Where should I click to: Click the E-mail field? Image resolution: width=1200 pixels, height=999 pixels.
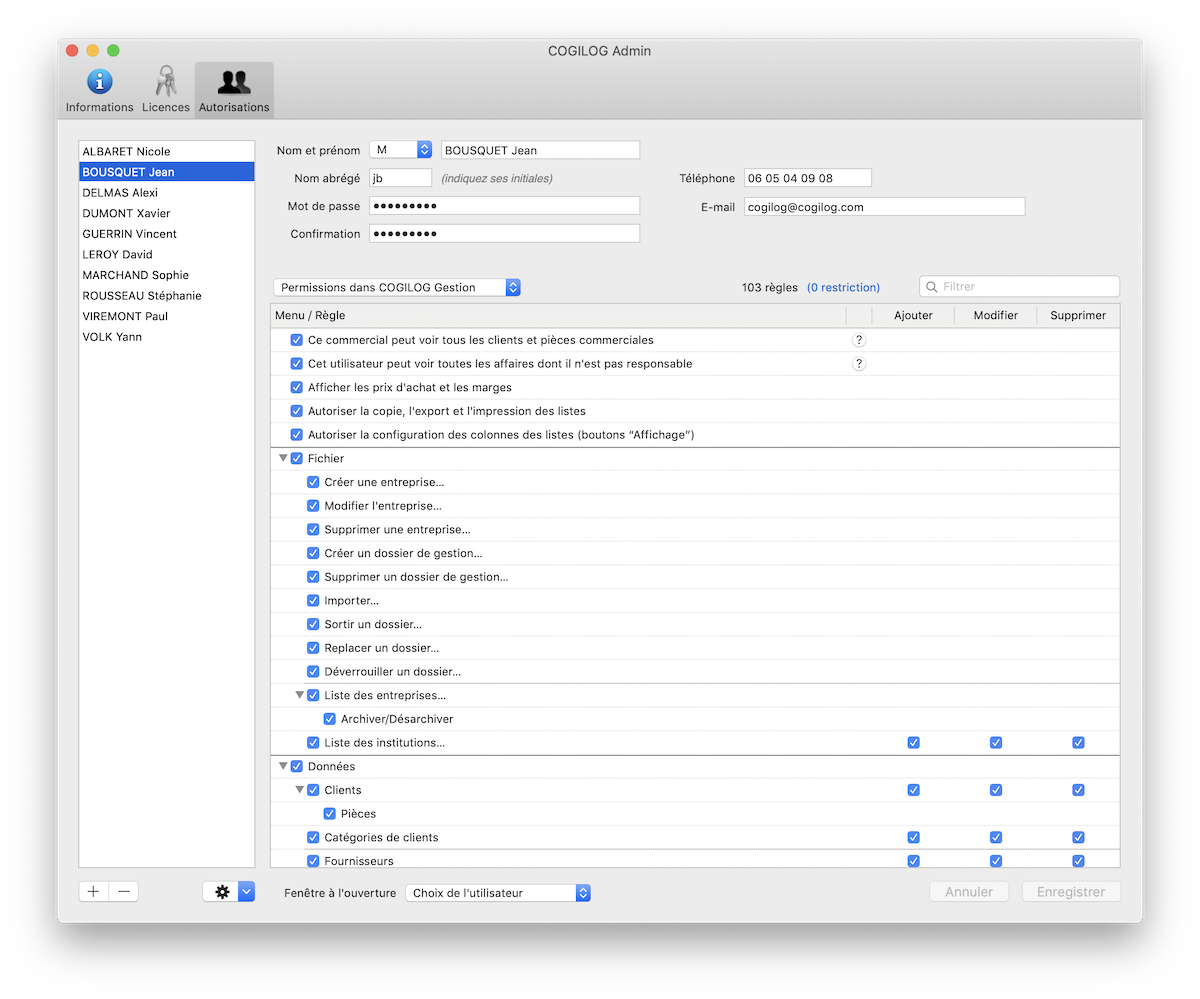[x=885, y=207]
